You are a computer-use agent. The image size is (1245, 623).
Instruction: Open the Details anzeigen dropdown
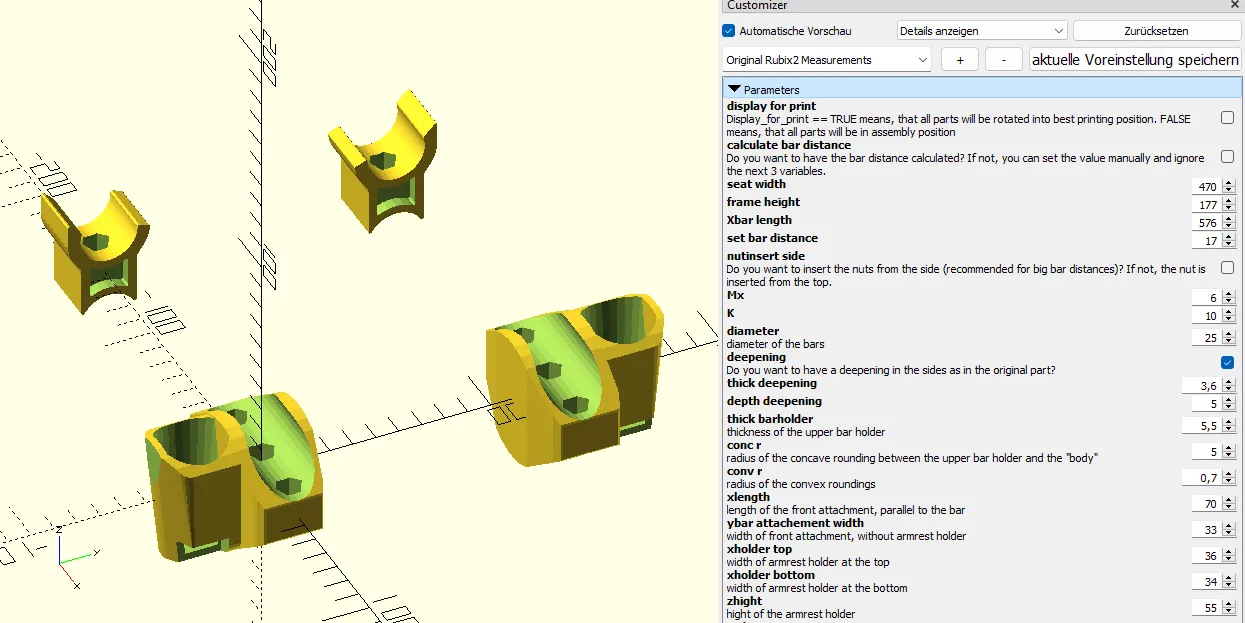981,31
